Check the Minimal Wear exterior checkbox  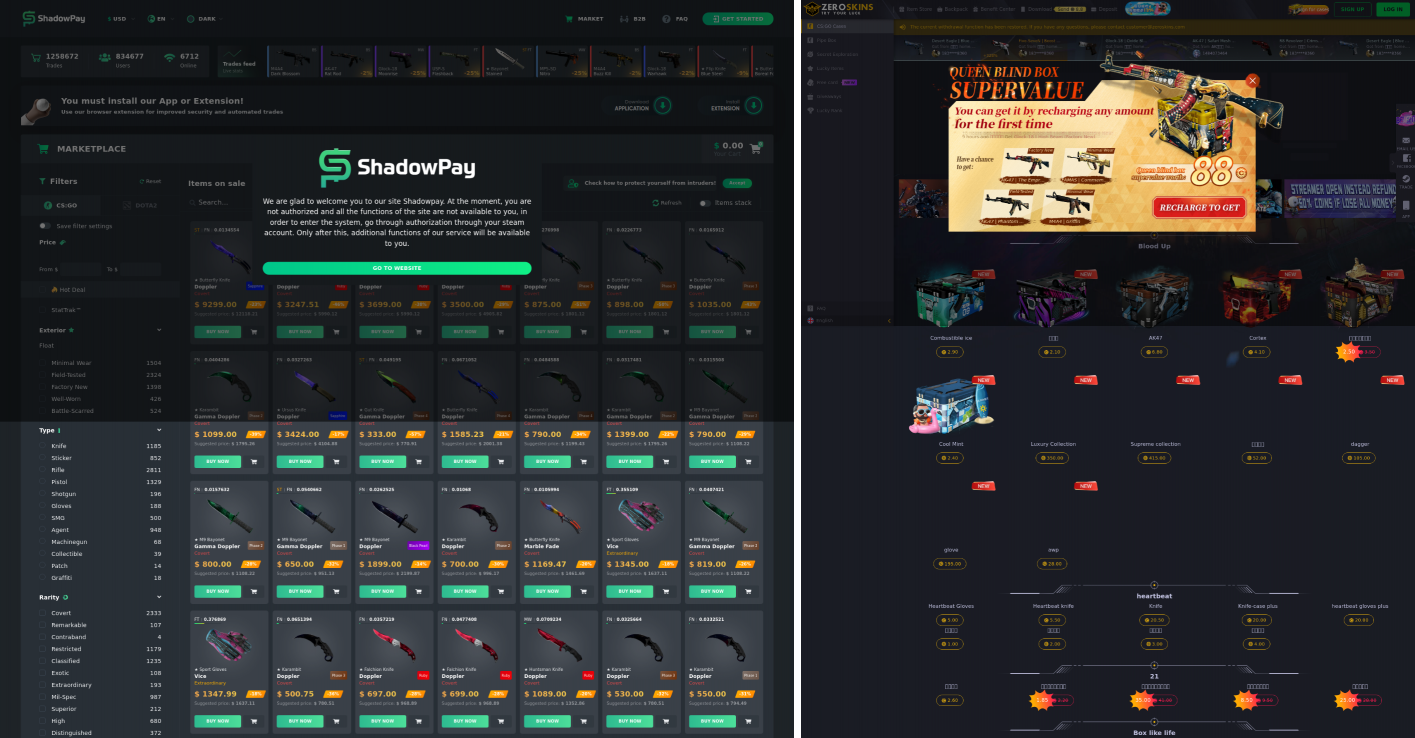click(43, 363)
